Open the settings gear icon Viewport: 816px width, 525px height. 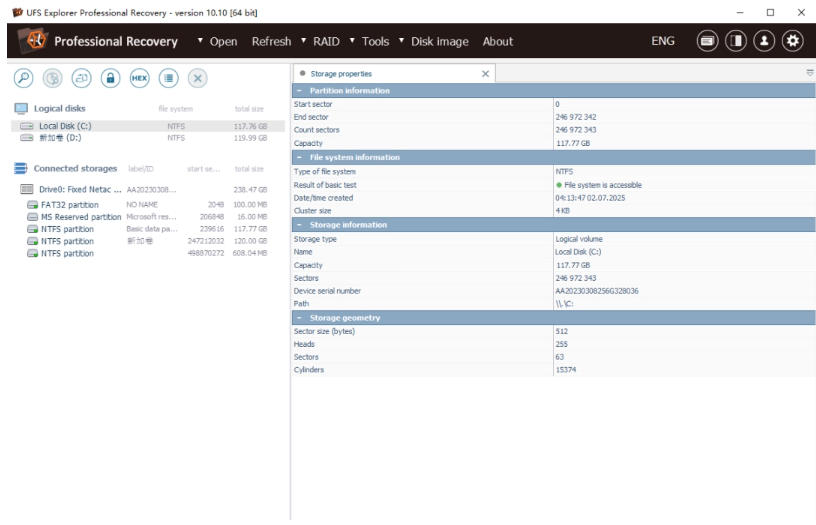793,41
